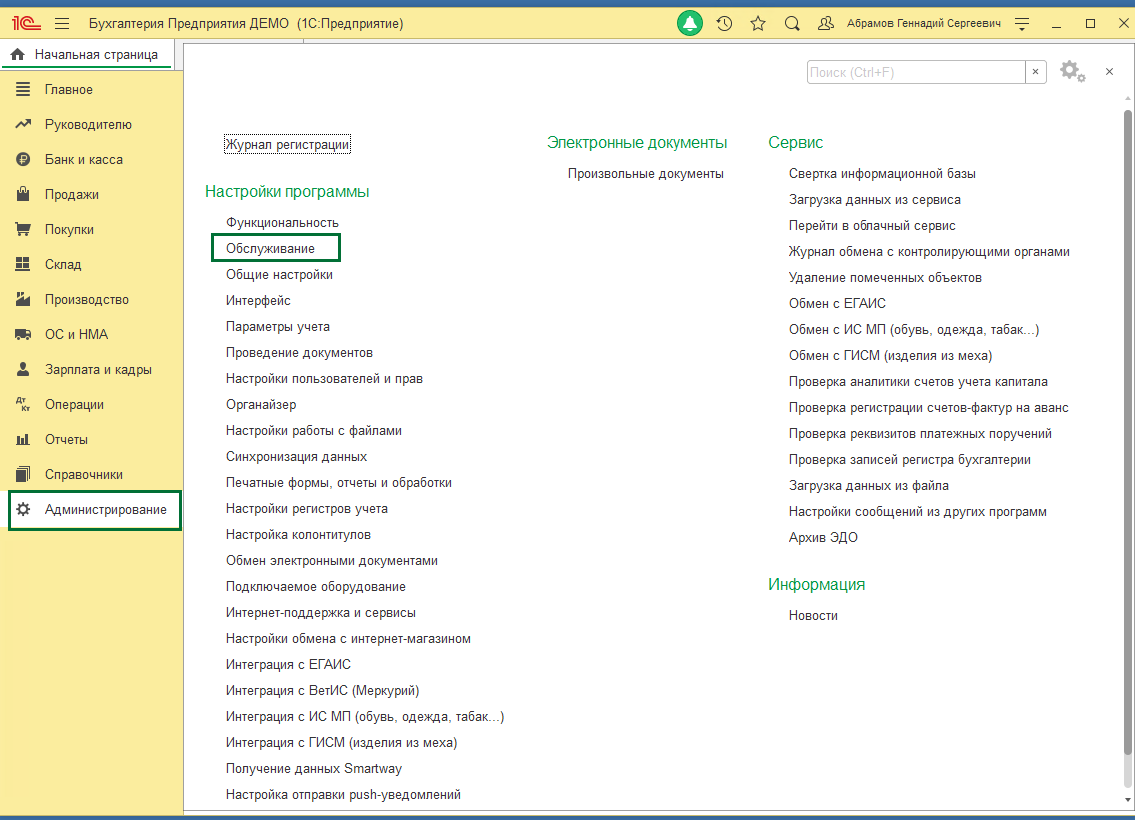
Task: Open Свертка информационной базы
Action: tap(882, 174)
